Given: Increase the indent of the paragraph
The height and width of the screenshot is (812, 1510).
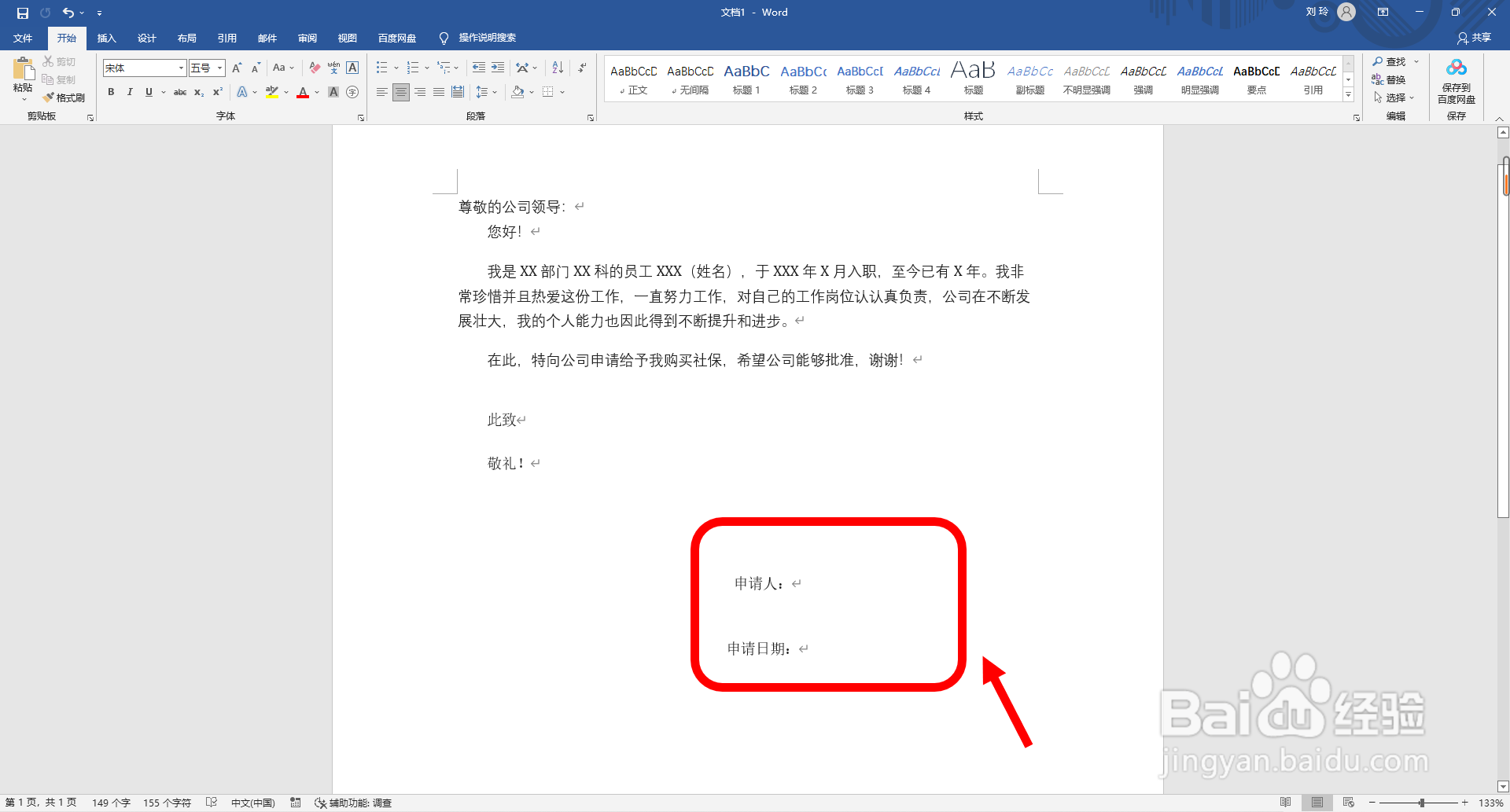Looking at the screenshot, I should pos(497,67).
